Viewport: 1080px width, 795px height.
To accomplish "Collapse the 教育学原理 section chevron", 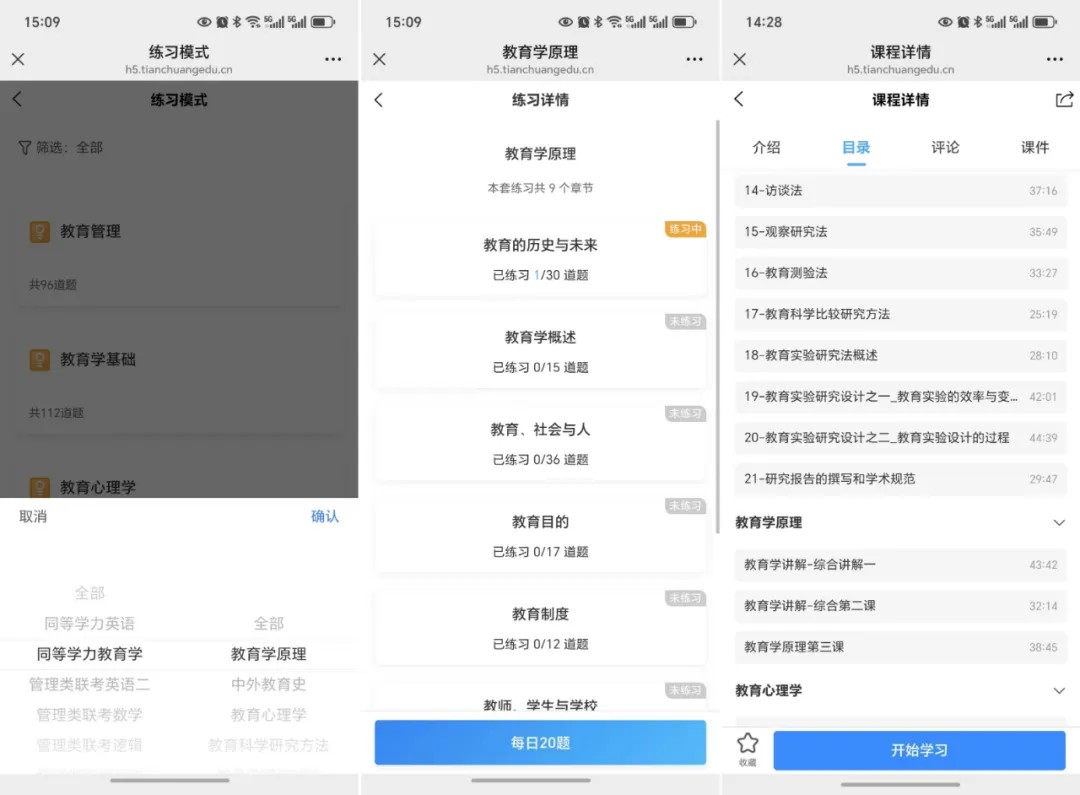I will coord(1060,522).
